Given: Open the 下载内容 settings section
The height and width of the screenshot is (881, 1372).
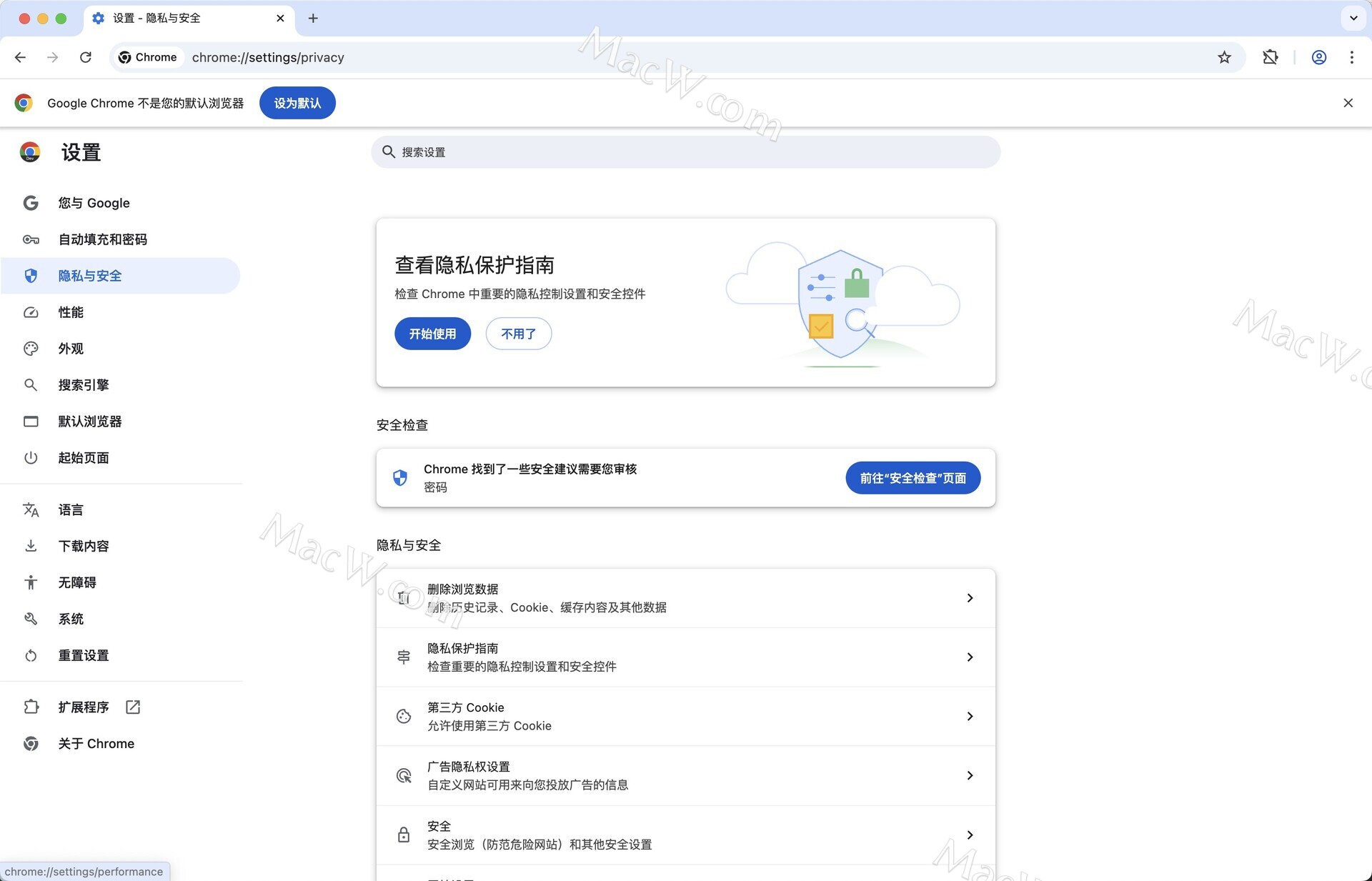Looking at the screenshot, I should tap(120, 546).
